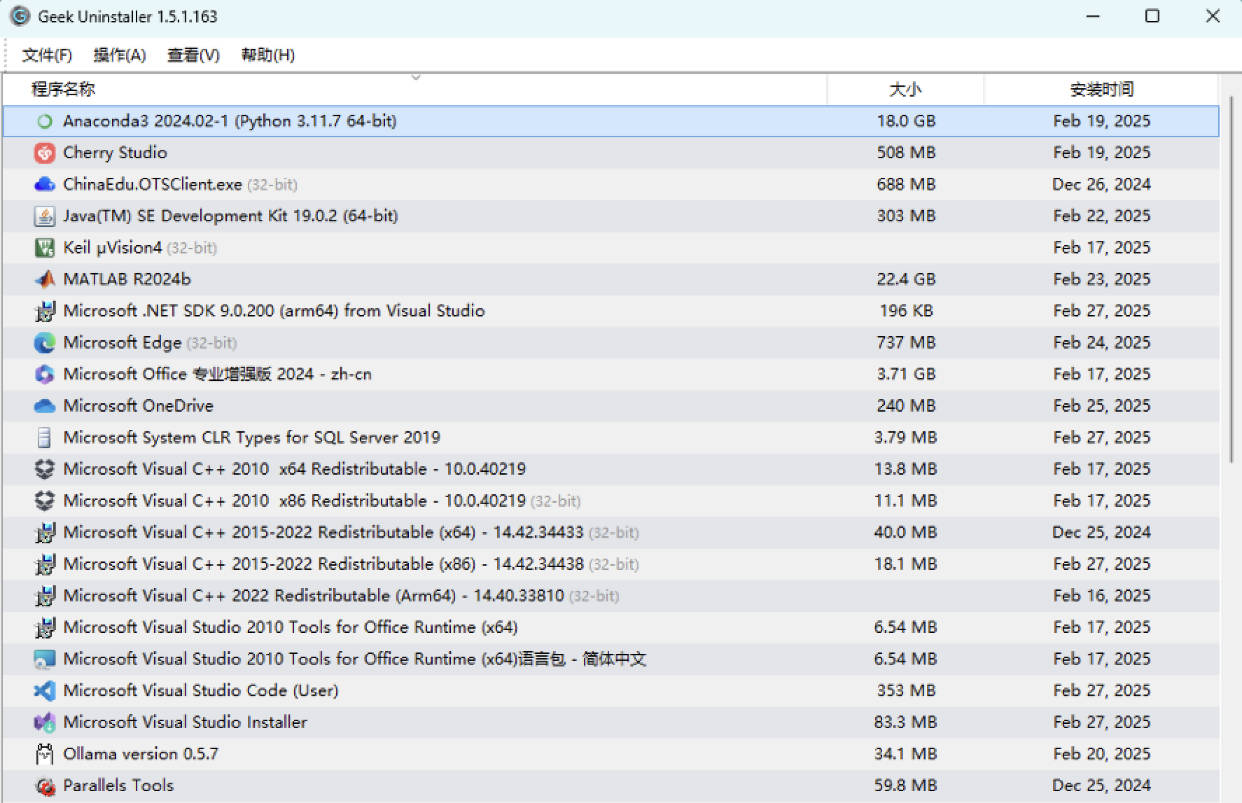Click the Visual C++ 2015-2022 (x64) icon
Viewport: 1242px width, 803px height.
[x=44, y=533]
